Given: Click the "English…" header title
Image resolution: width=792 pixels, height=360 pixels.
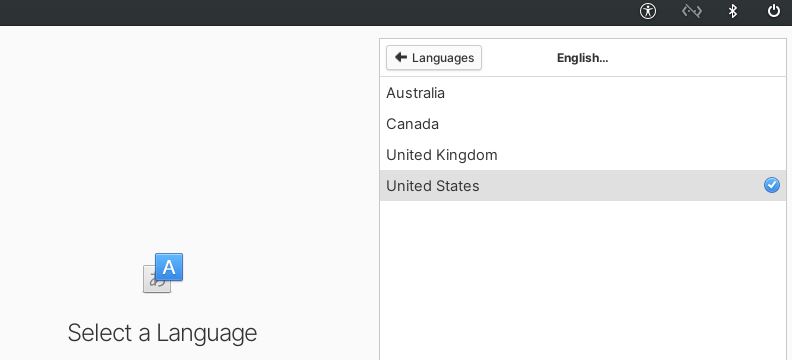Looking at the screenshot, I should [582, 58].
